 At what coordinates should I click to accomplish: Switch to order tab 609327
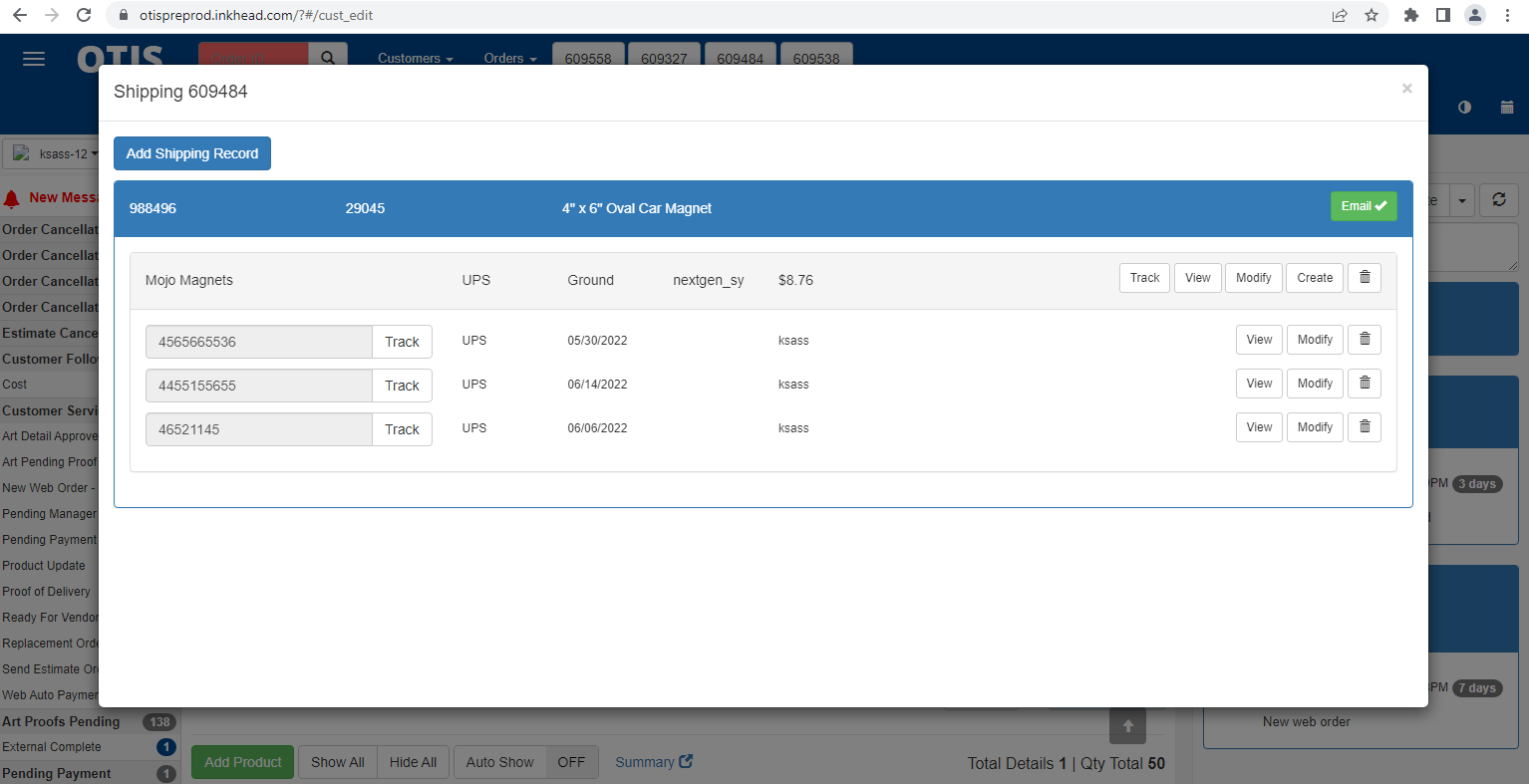click(x=664, y=58)
